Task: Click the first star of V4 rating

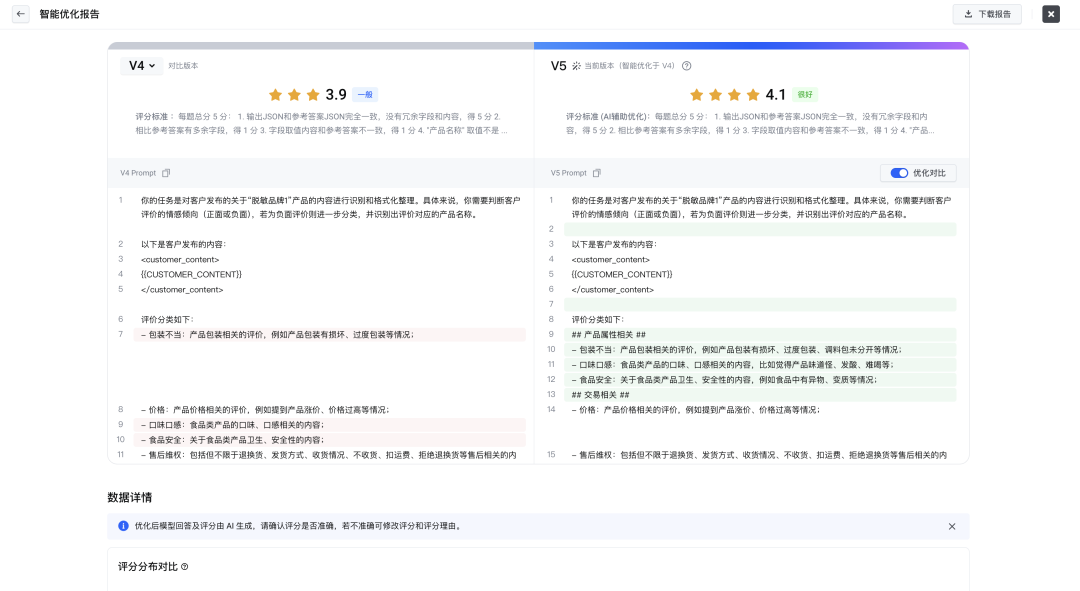Action: [x=276, y=94]
